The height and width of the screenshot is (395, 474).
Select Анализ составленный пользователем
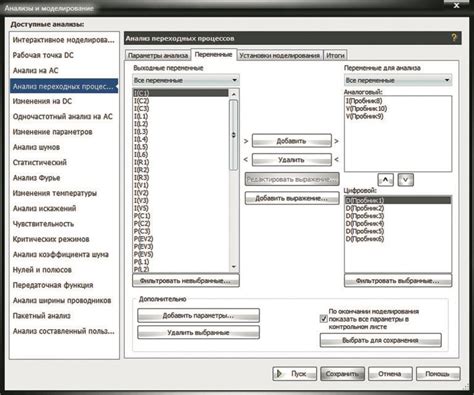[64, 331]
